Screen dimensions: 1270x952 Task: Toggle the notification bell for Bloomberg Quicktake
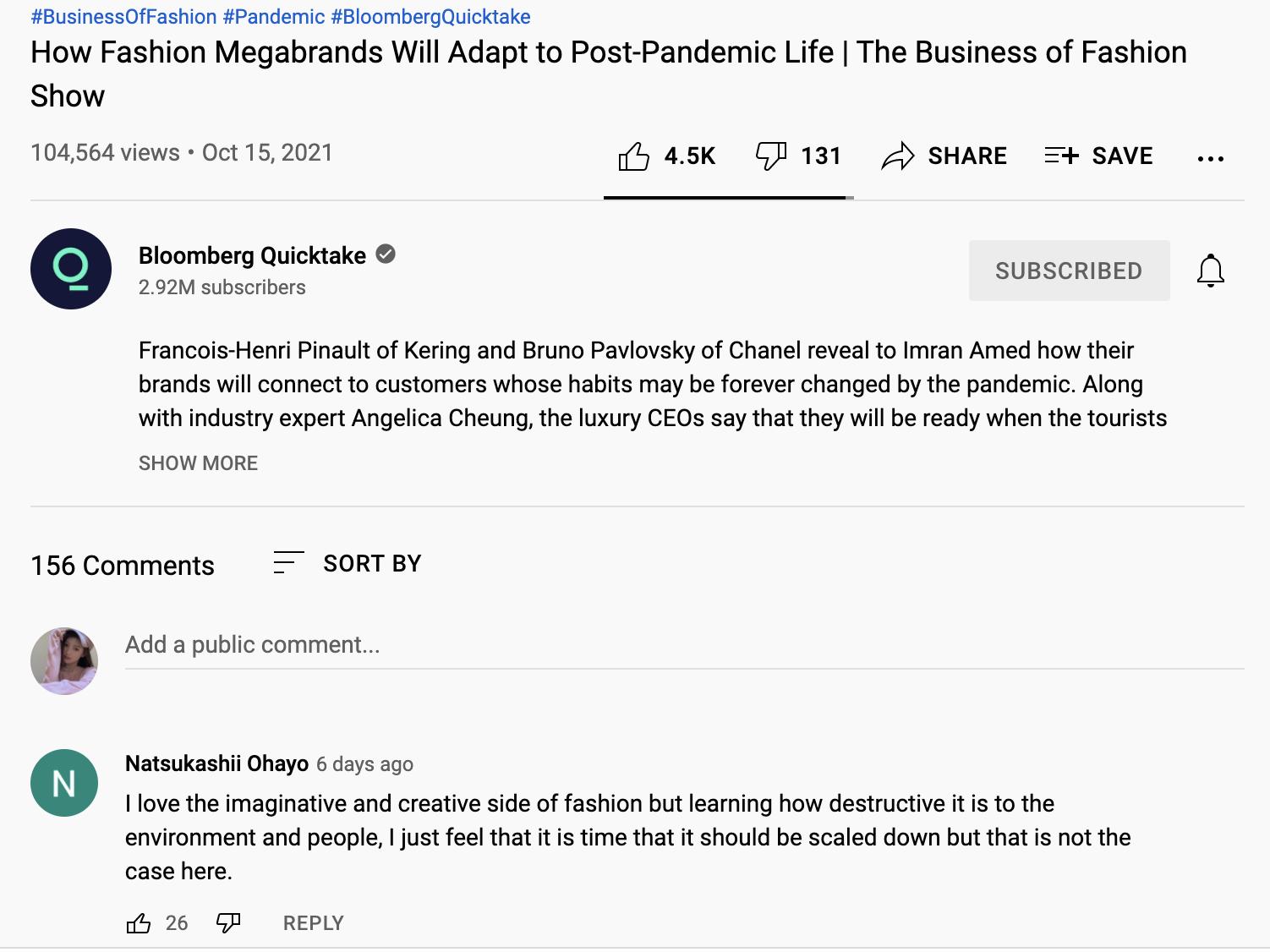pos(1210,271)
